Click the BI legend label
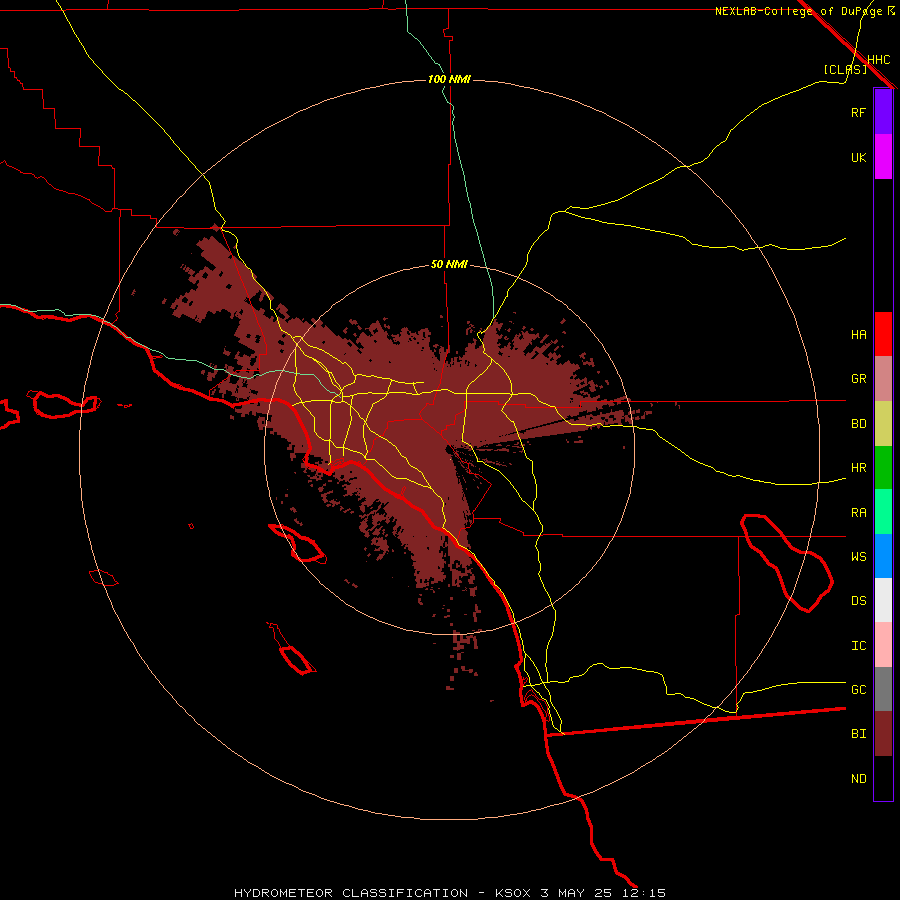 [x=858, y=734]
